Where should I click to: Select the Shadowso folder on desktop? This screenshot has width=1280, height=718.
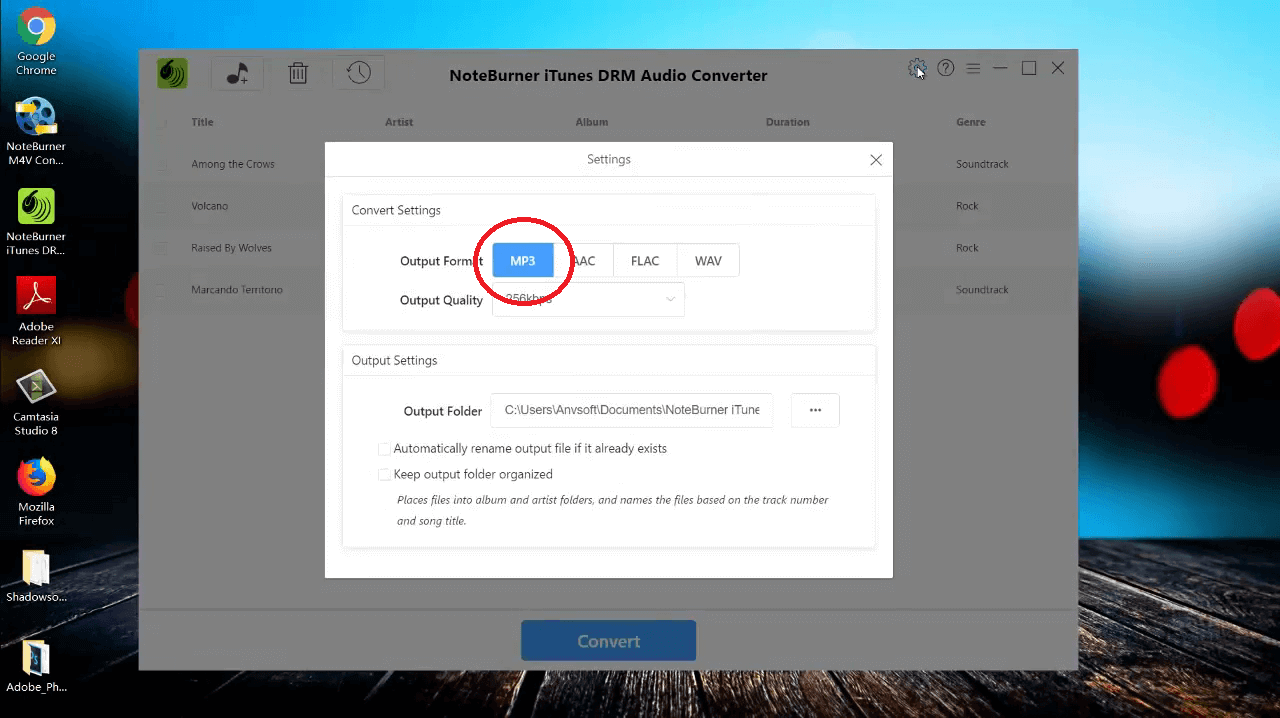pos(36,576)
